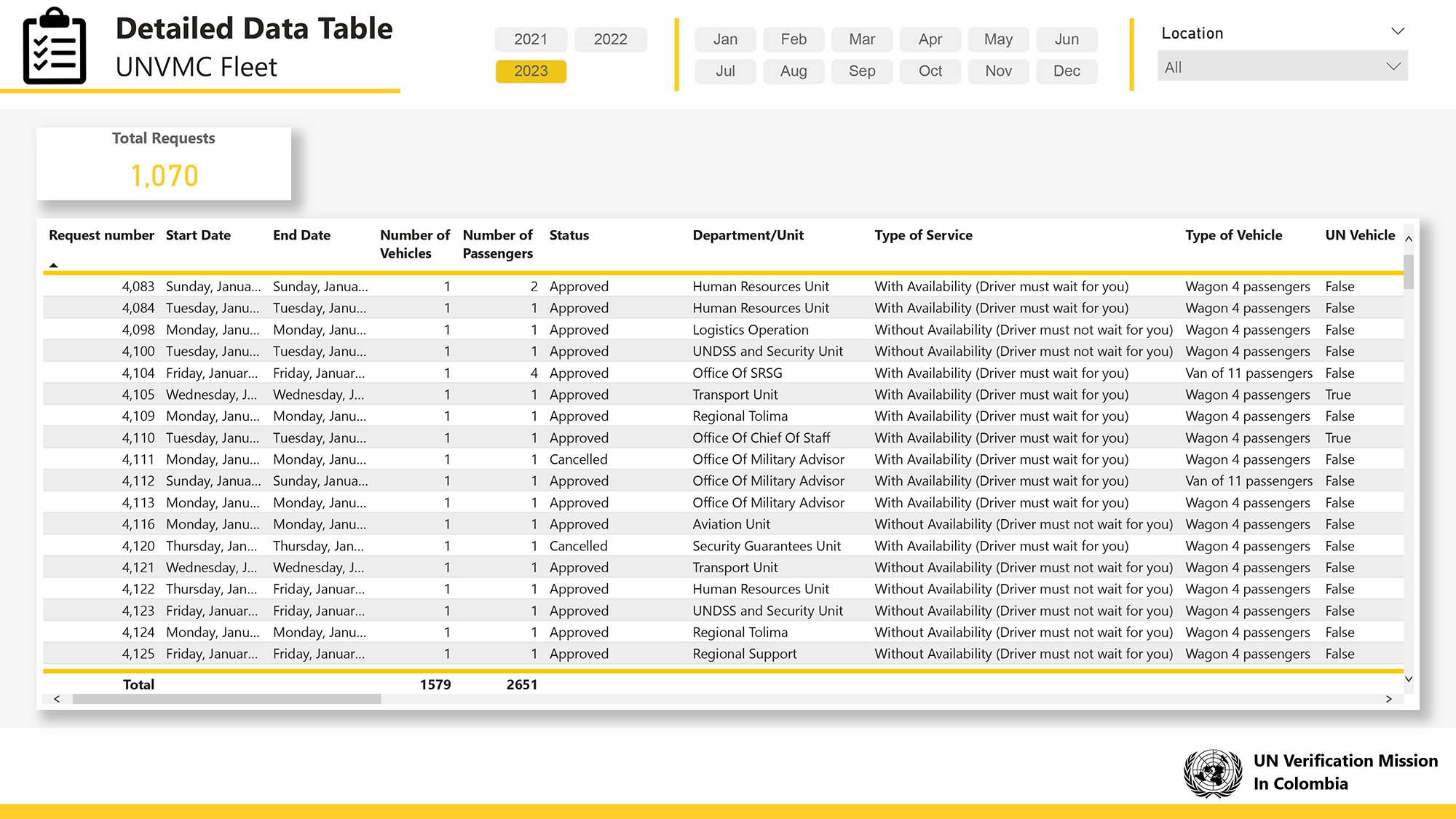Select the 2021 year filter
The width and height of the screenshot is (1456, 819).
(531, 39)
